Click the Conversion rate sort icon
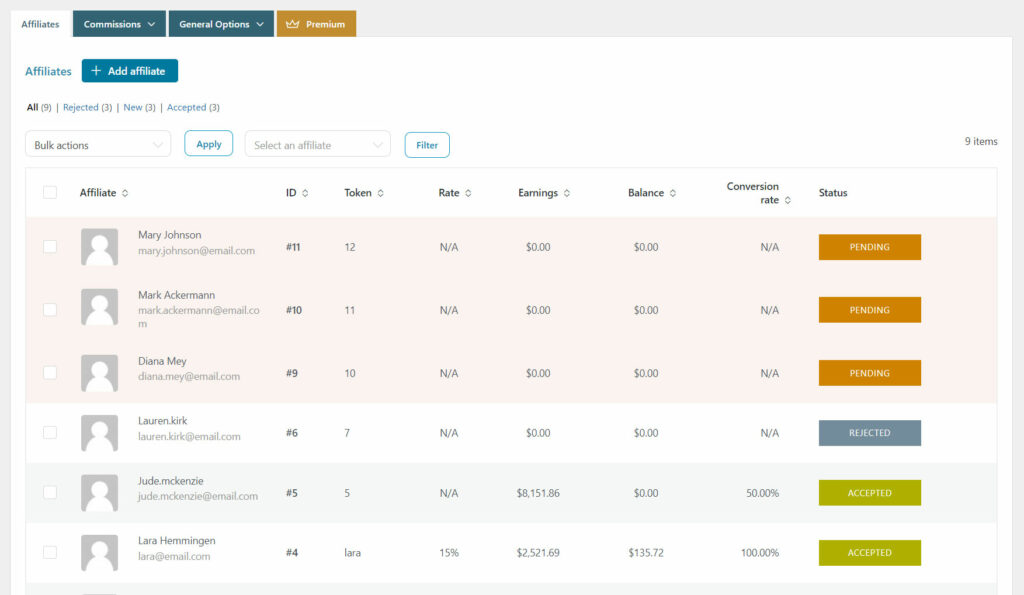 [x=788, y=200]
